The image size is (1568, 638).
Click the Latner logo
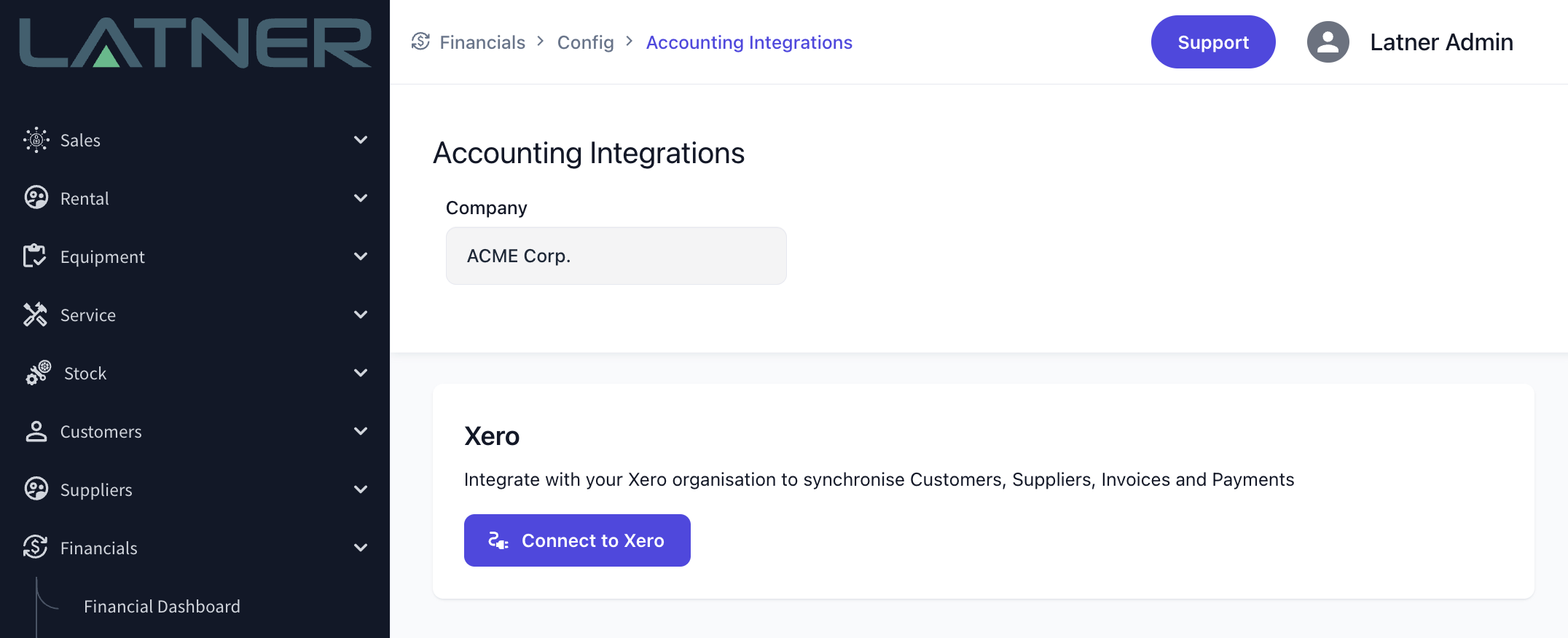195,42
